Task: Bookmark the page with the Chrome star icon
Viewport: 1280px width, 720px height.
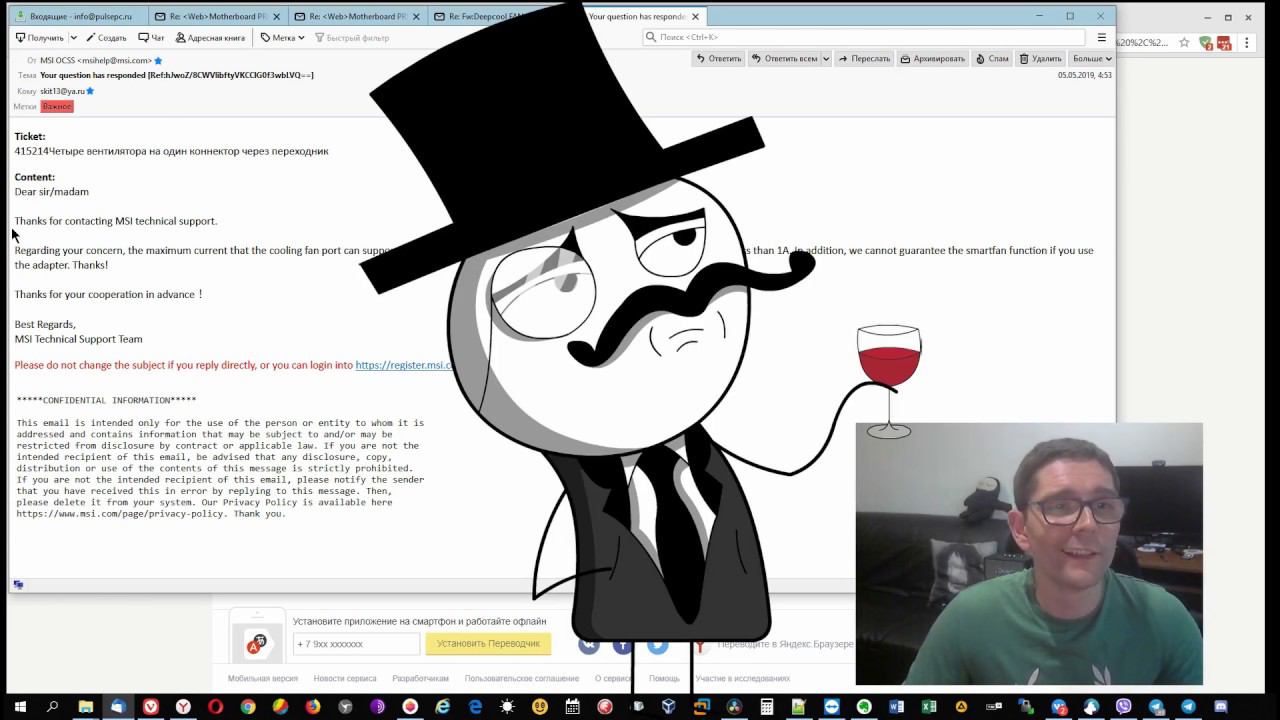Action: click(x=1184, y=43)
